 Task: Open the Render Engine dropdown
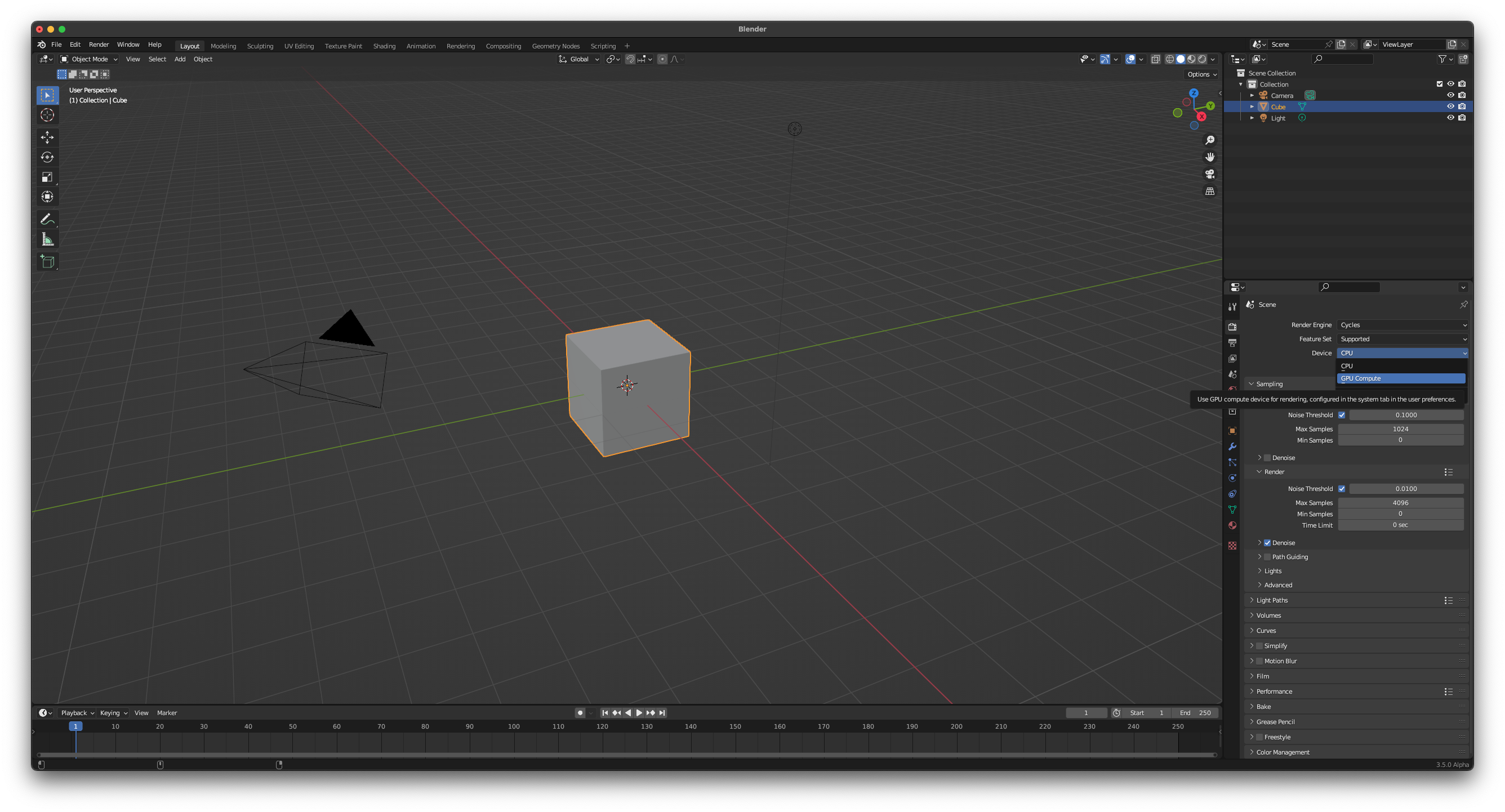click(1402, 325)
